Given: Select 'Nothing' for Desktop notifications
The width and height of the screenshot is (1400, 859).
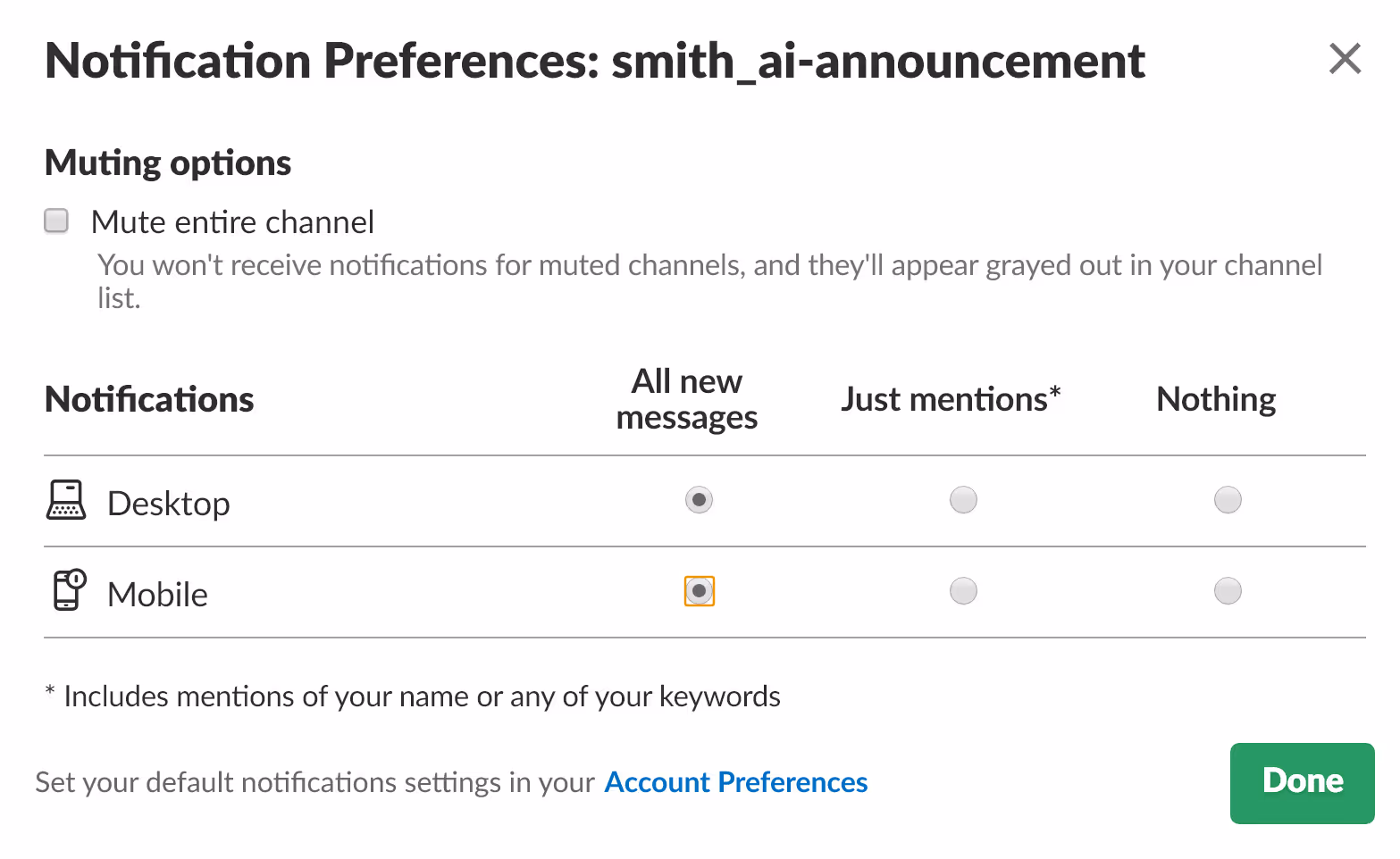Looking at the screenshot, I should (1228, 500).
